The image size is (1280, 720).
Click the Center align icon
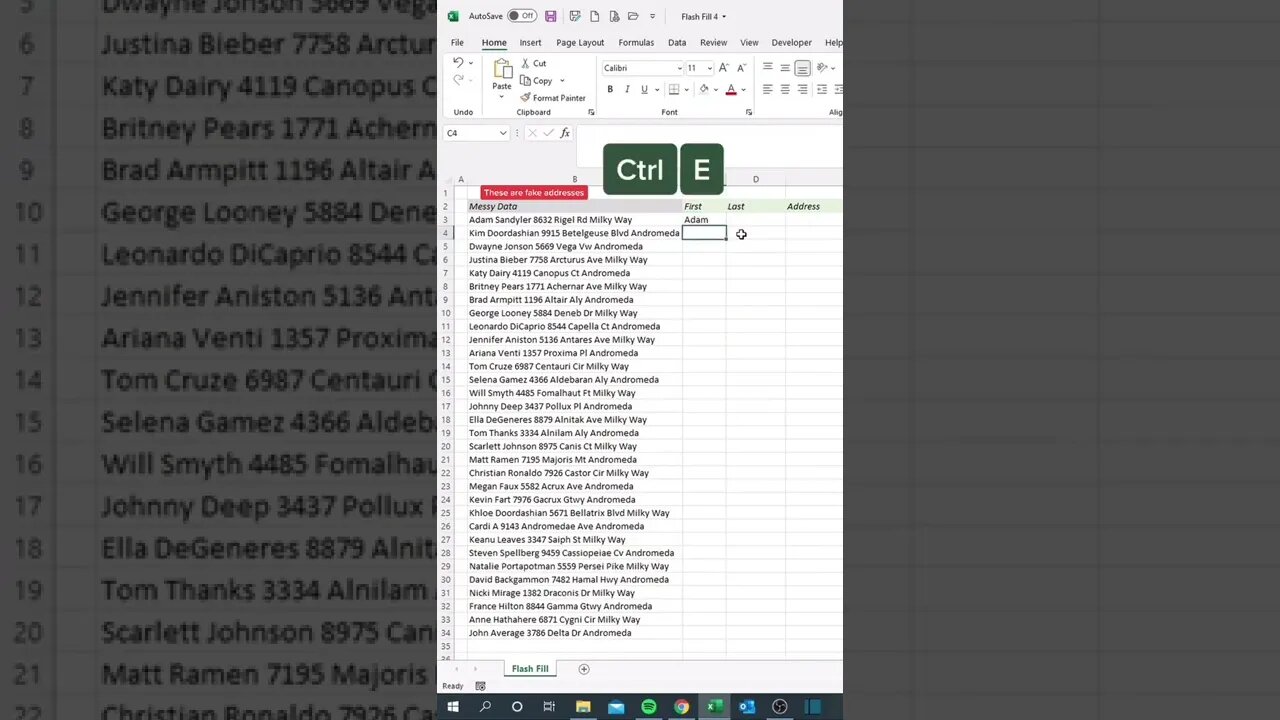(x=785, y=89)
